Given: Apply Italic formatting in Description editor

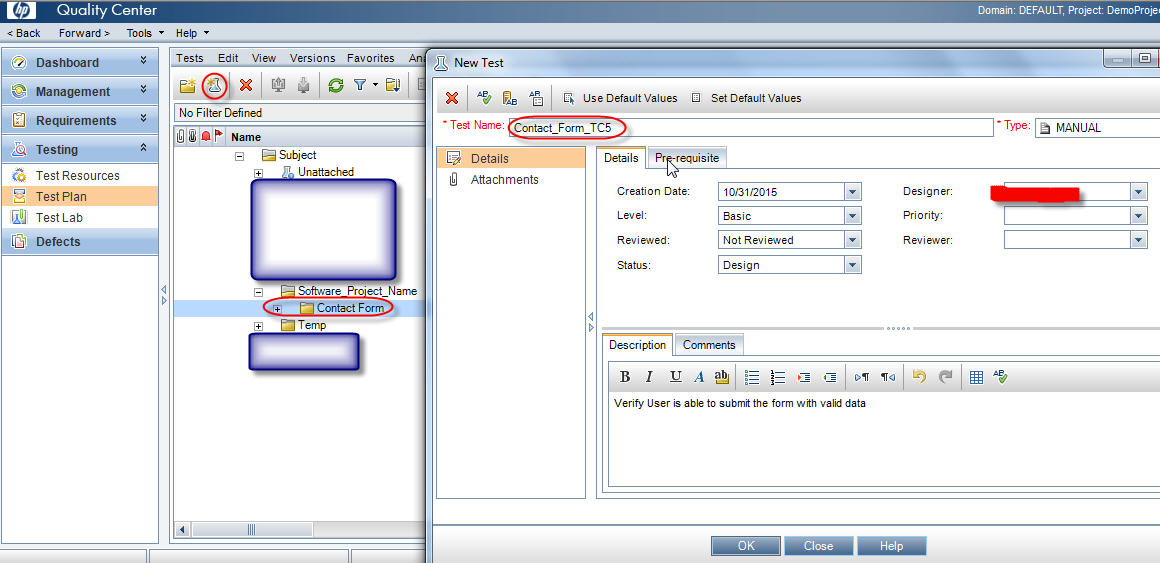Looking at the screenshot, I should (x=649, y=377).
